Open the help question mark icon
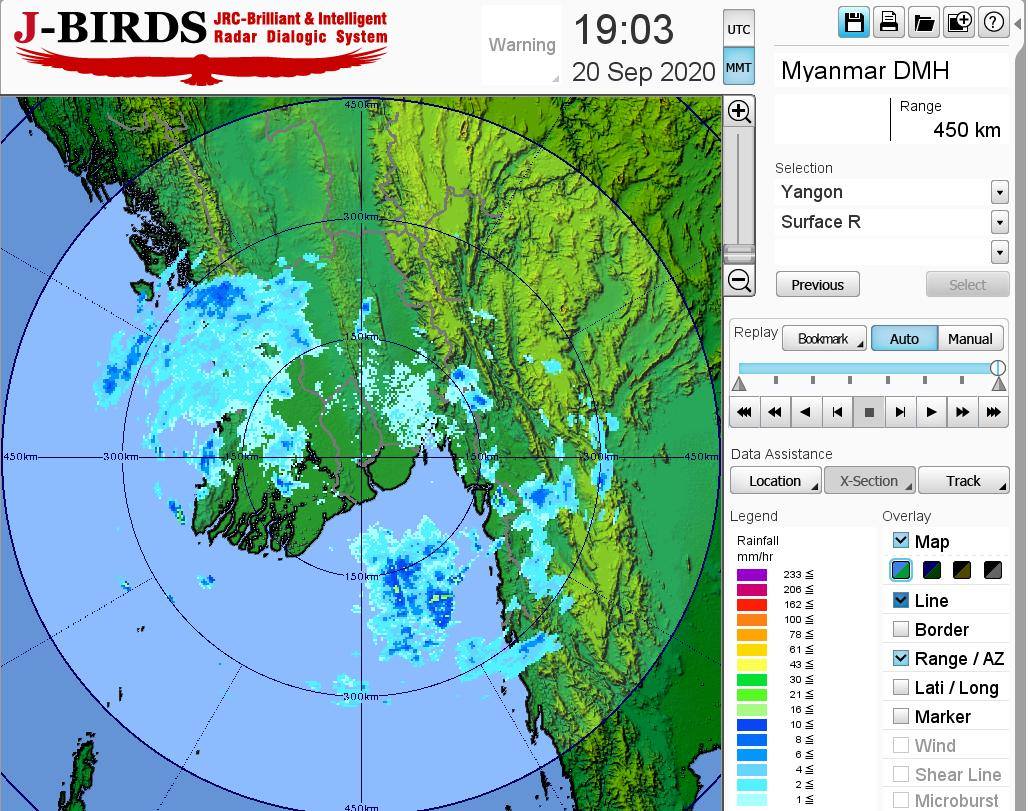Screen dimensions: 1030x811 tap(994, 22)
